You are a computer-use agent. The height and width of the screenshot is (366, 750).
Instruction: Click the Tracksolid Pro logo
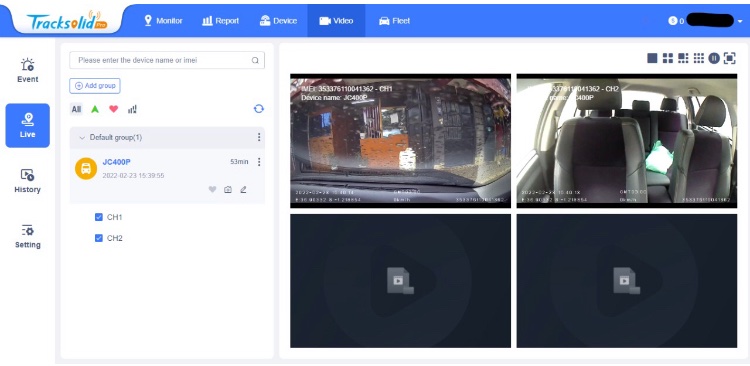(x=67, y=22)
